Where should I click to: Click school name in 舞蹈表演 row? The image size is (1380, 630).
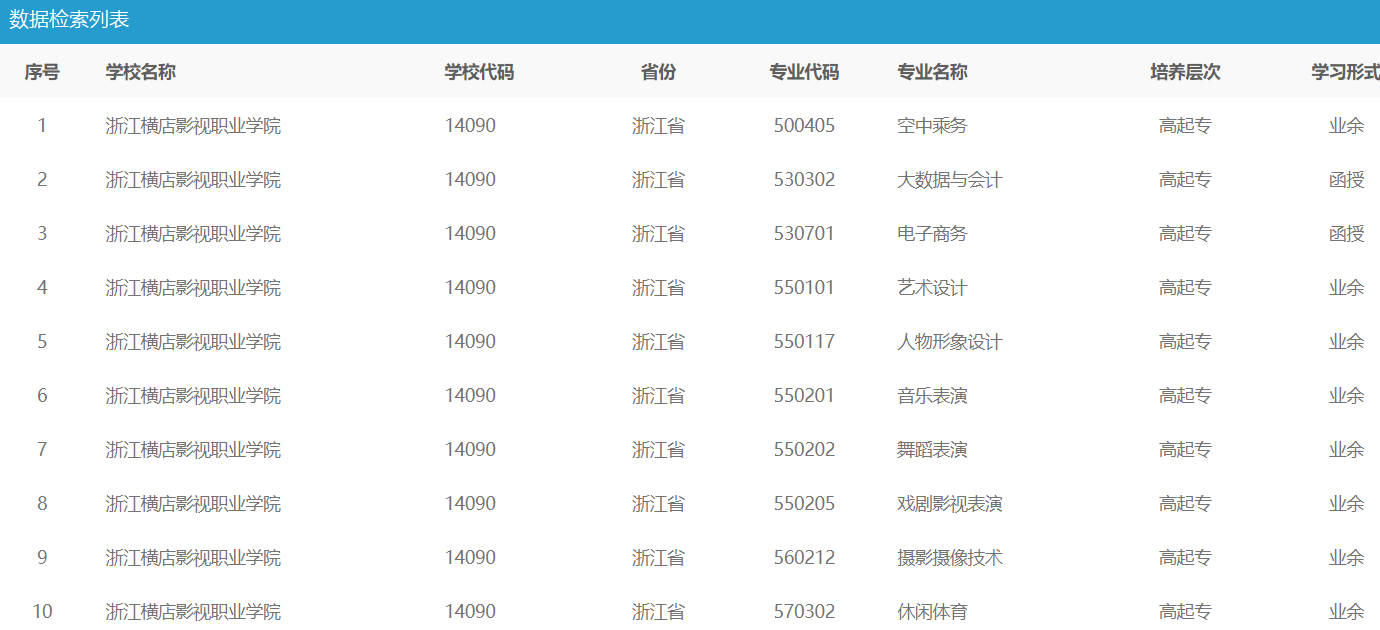pos(193,450)
